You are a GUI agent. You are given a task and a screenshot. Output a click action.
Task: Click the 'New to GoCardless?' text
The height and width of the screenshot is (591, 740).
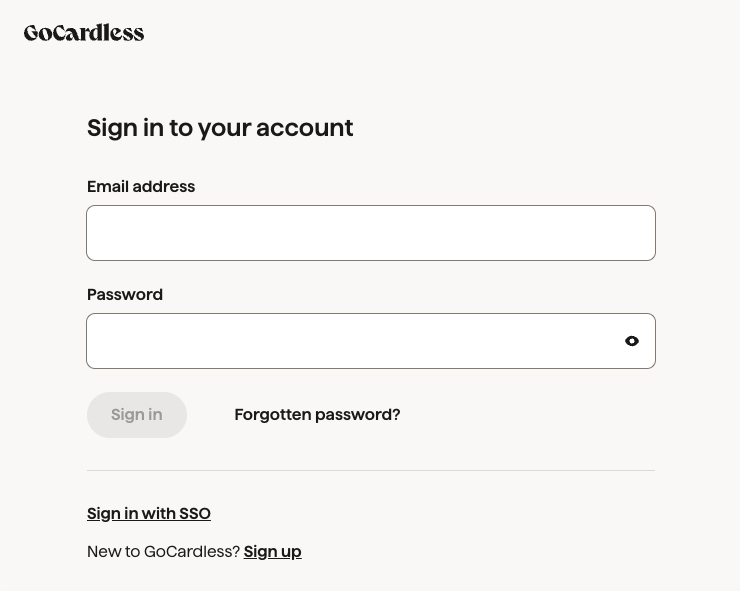coord(164,551)
